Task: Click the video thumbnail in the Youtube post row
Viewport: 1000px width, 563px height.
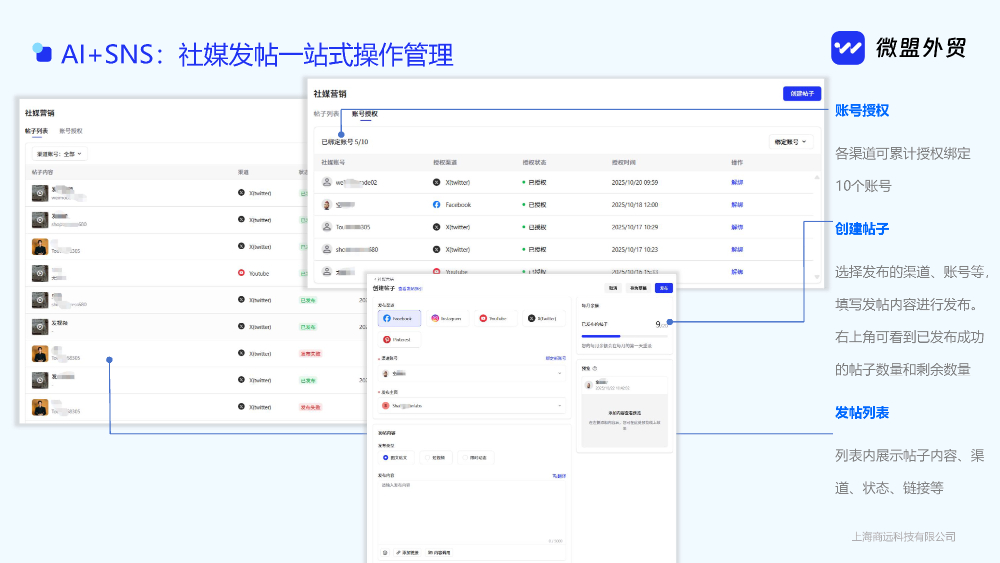Action: 40,273
